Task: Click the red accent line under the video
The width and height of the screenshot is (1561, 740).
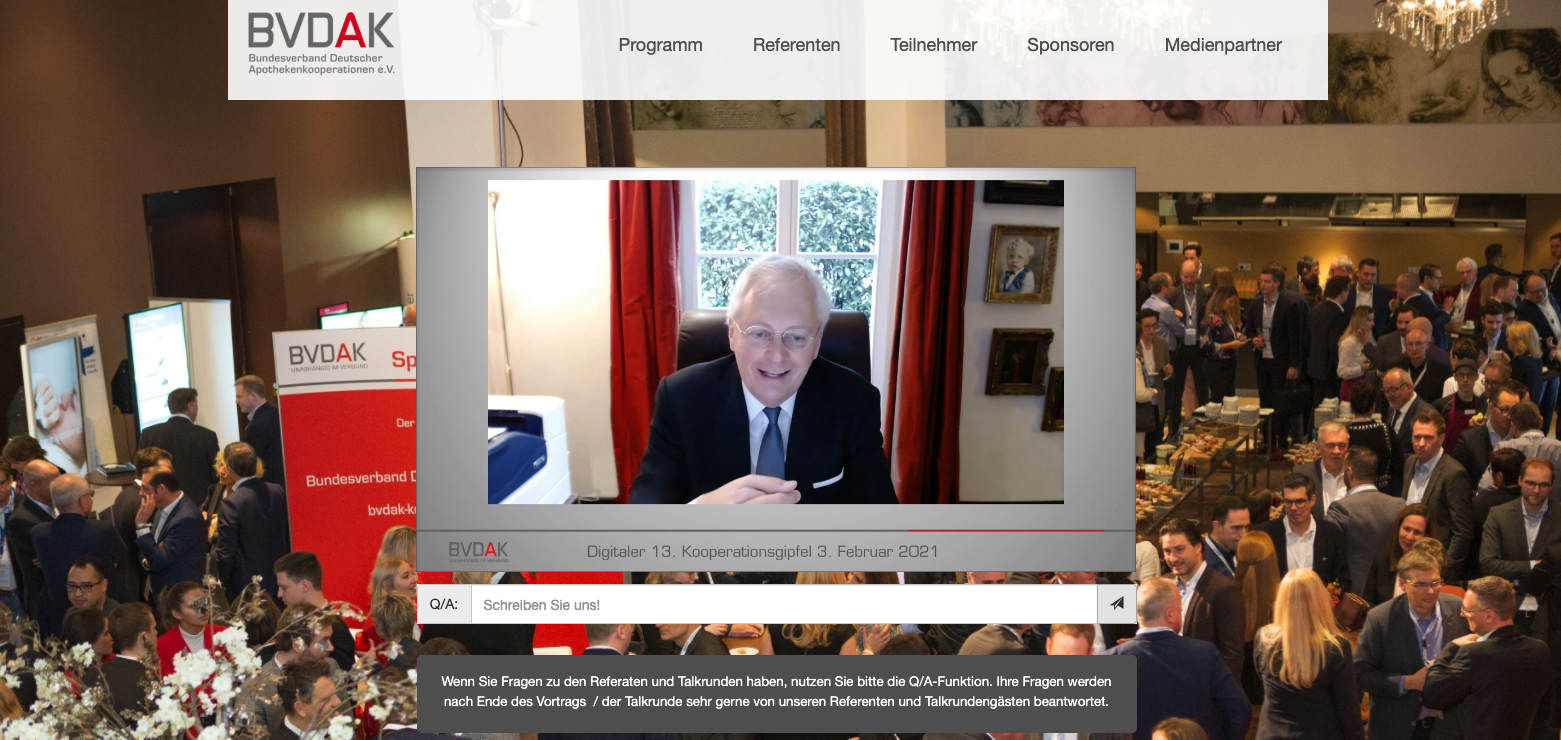Action: 1004,530
